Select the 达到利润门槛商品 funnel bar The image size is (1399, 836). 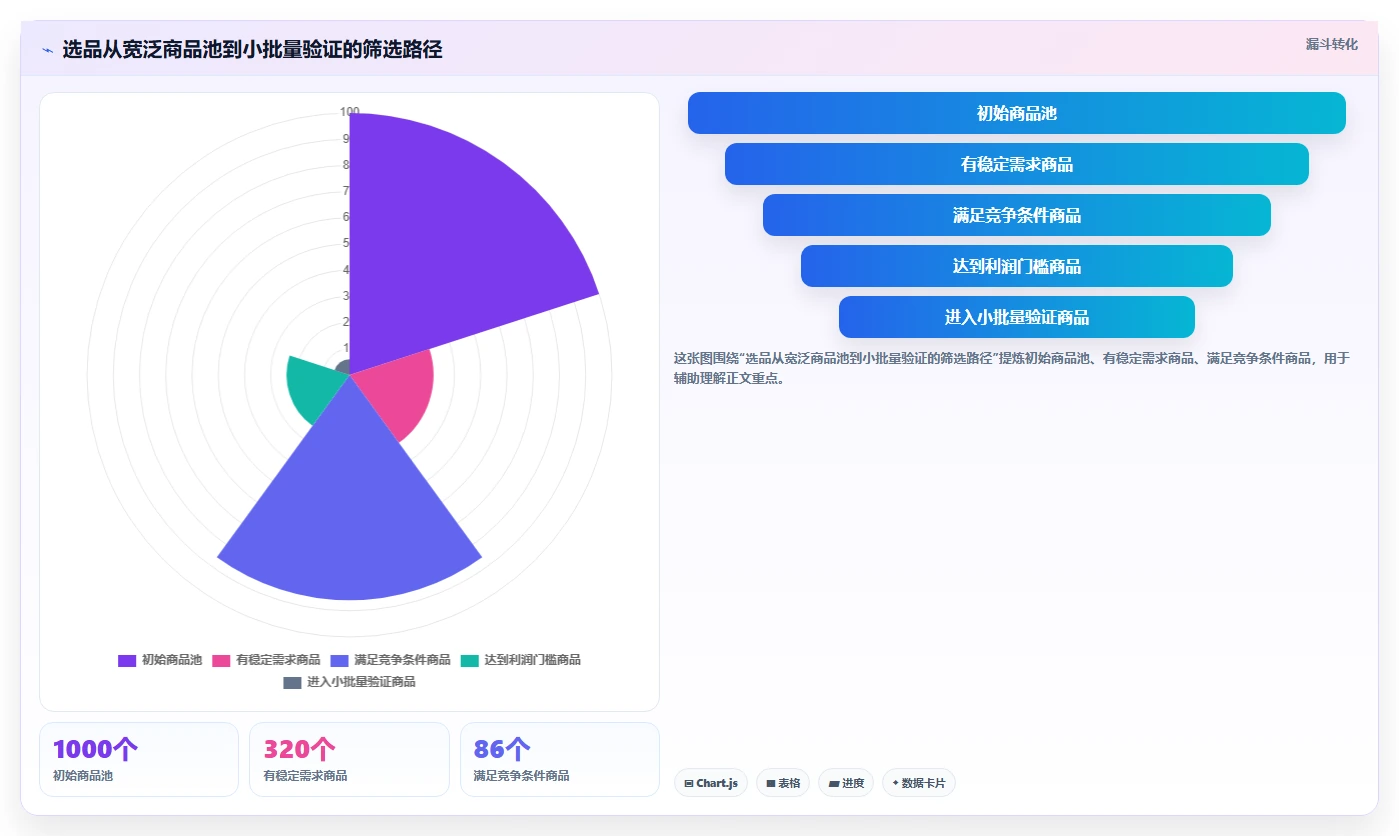click(1016, 266)
